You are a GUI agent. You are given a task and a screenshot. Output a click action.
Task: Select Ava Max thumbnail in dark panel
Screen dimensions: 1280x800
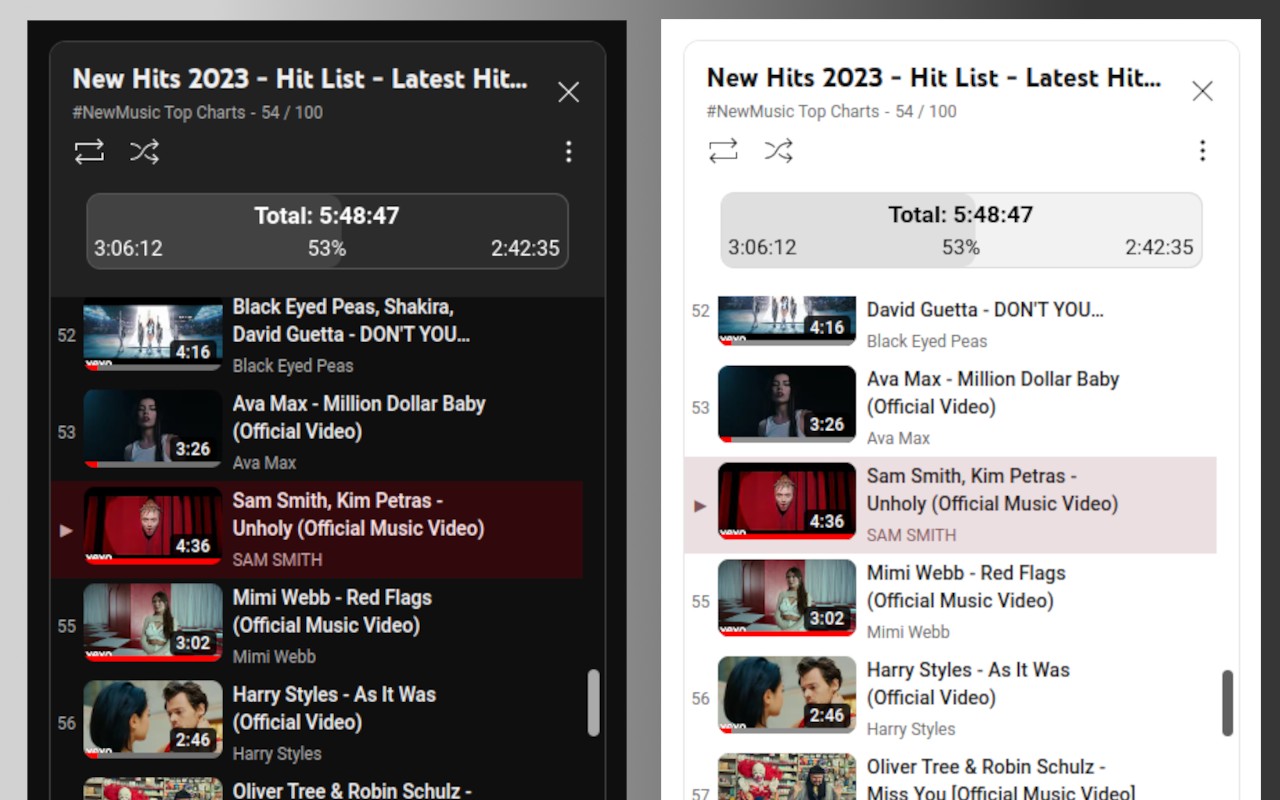[x=153, y=429]
